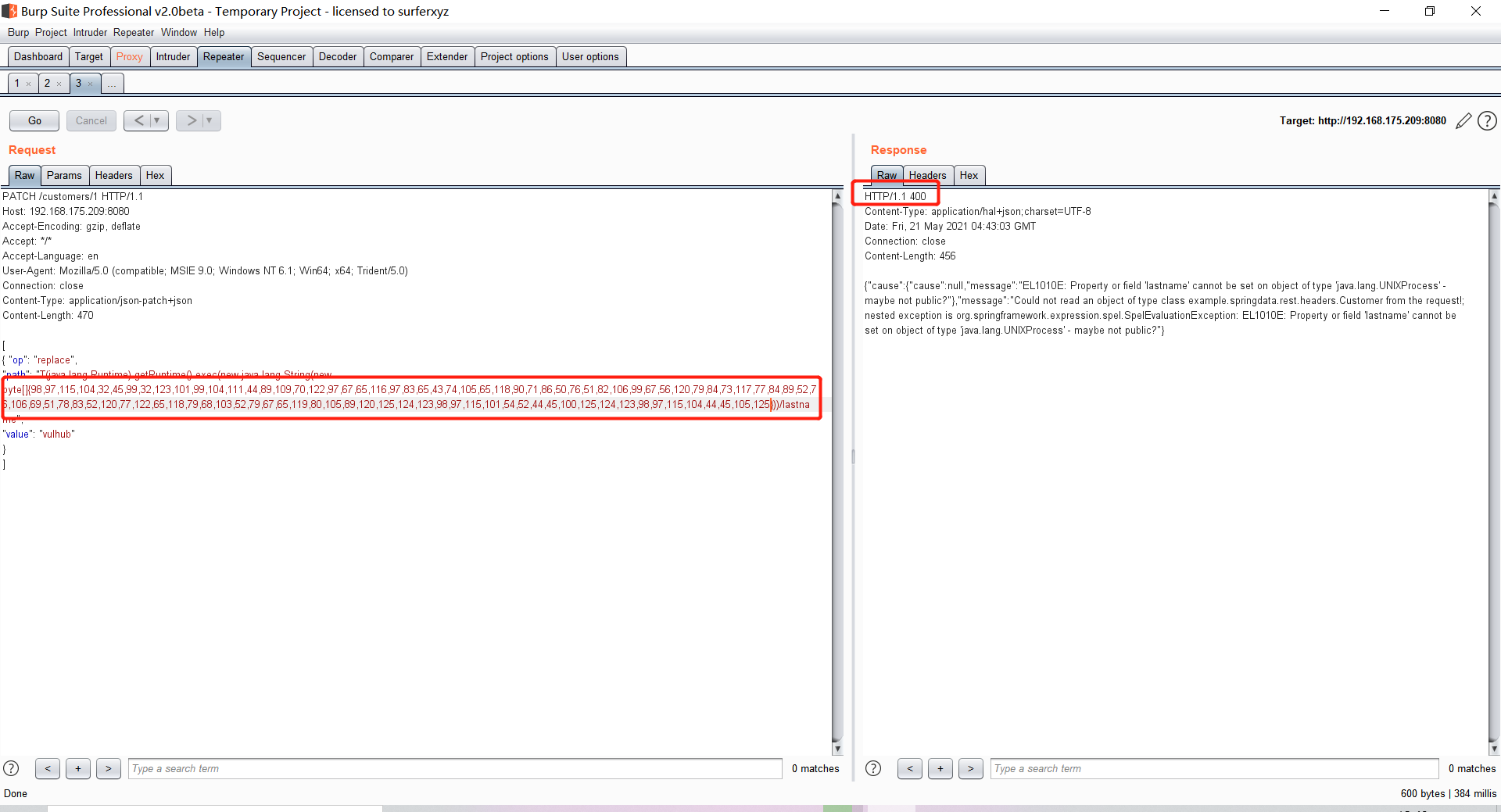Show request Params view
1501x812 pixels.
(64, 175)
